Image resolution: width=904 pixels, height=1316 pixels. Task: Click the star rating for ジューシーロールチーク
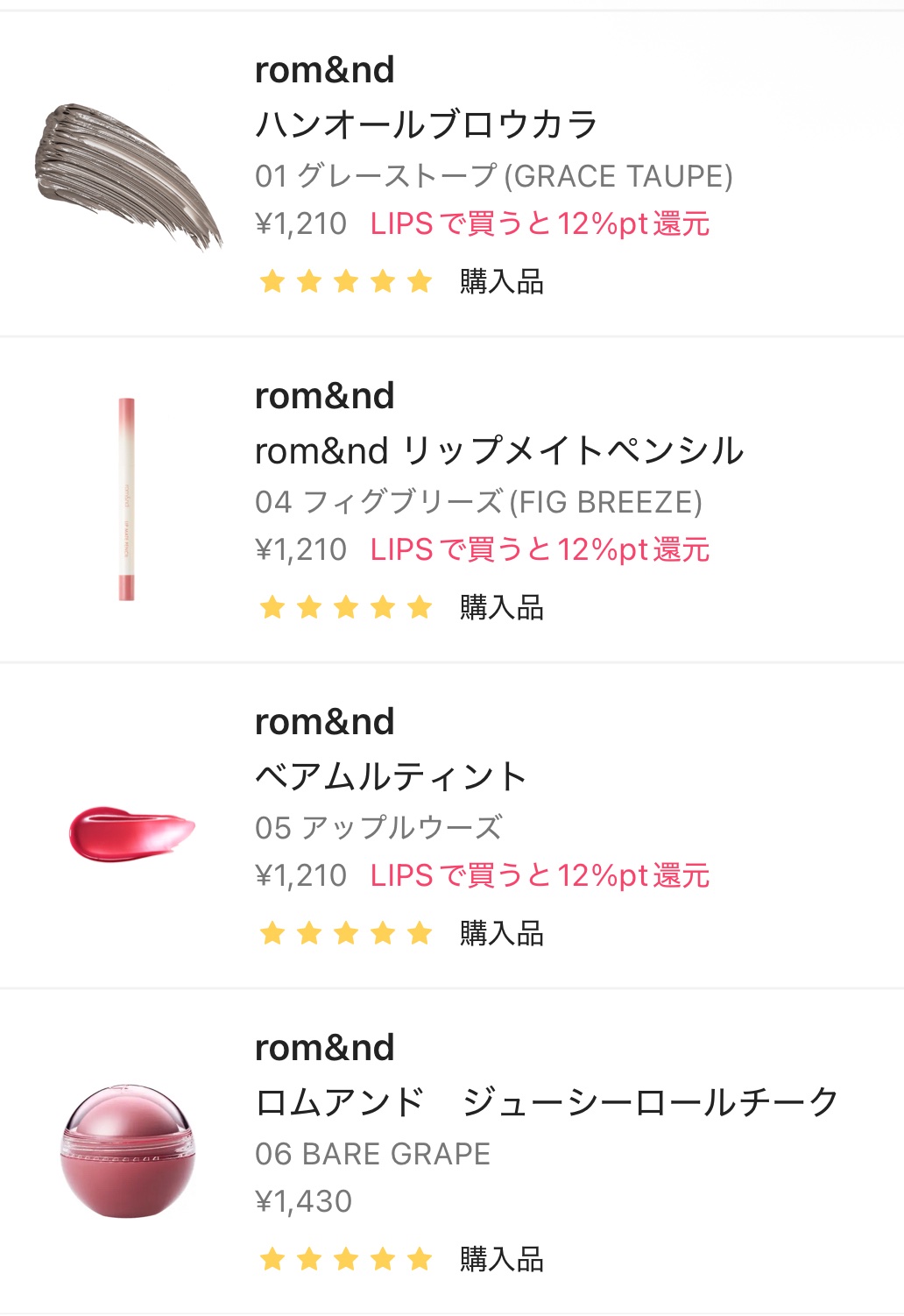(346, 1260)
